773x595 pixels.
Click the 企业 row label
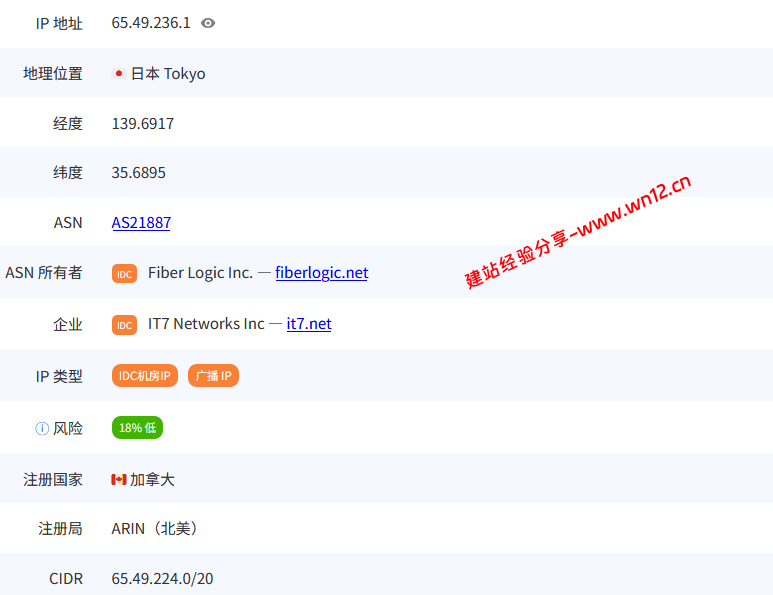click(68, 324)
